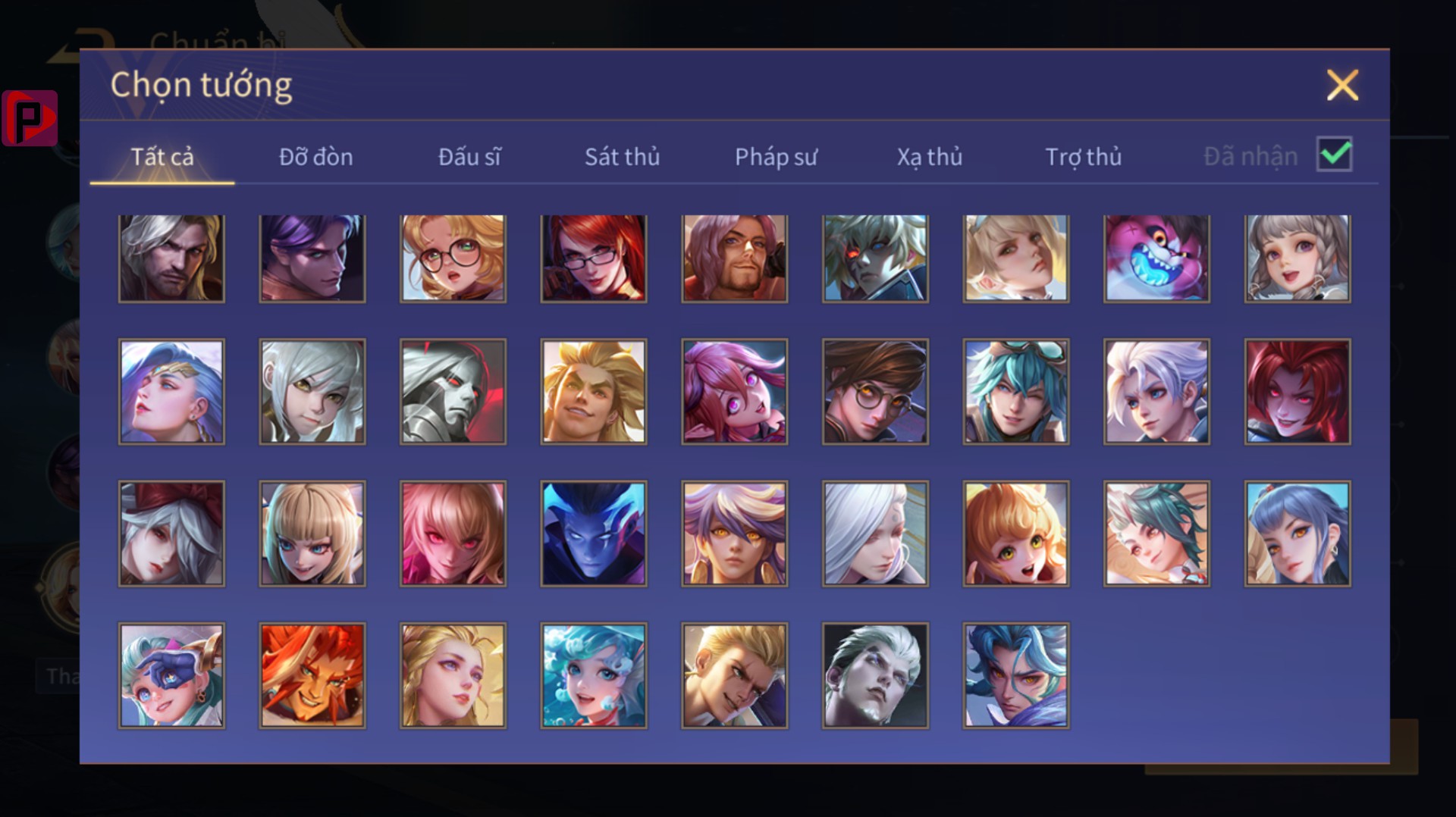The height and width of the screenshot is (817, 1456).
Task: Pick the pink grinning cat monster hero
Action: click(1156, 258)
